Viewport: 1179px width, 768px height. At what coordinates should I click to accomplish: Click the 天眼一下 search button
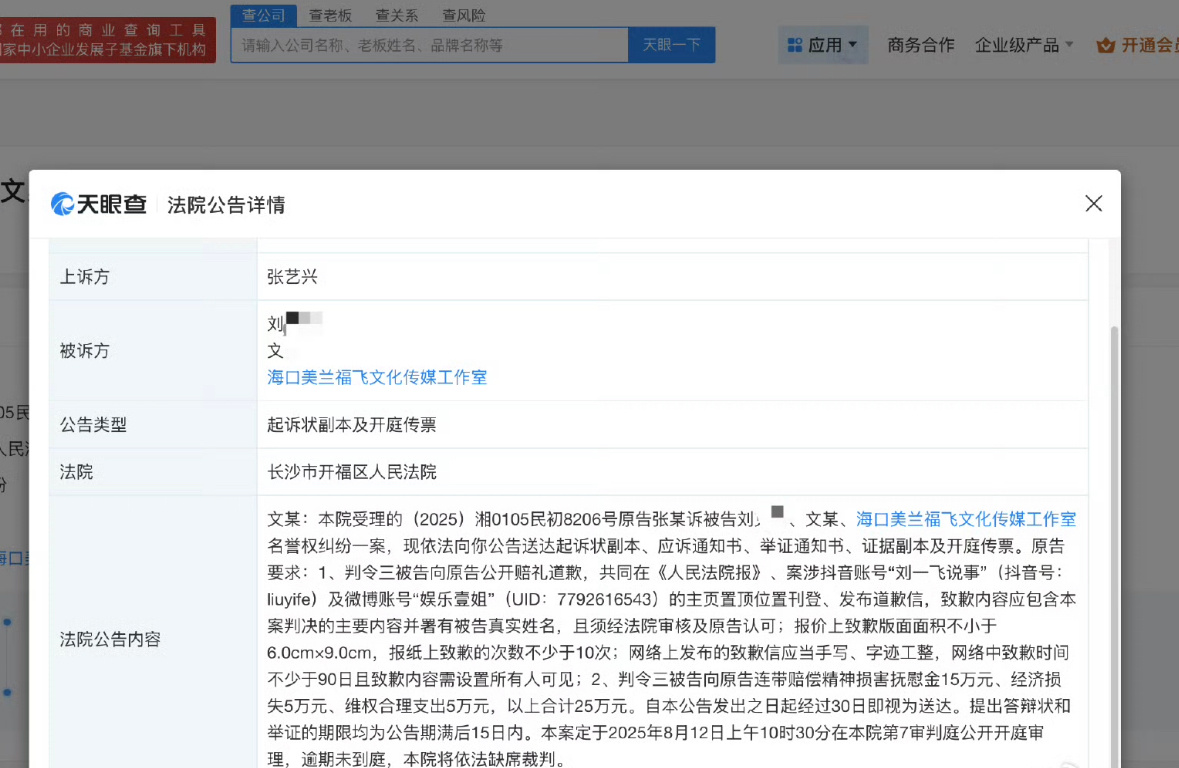(x=671, y=45)
